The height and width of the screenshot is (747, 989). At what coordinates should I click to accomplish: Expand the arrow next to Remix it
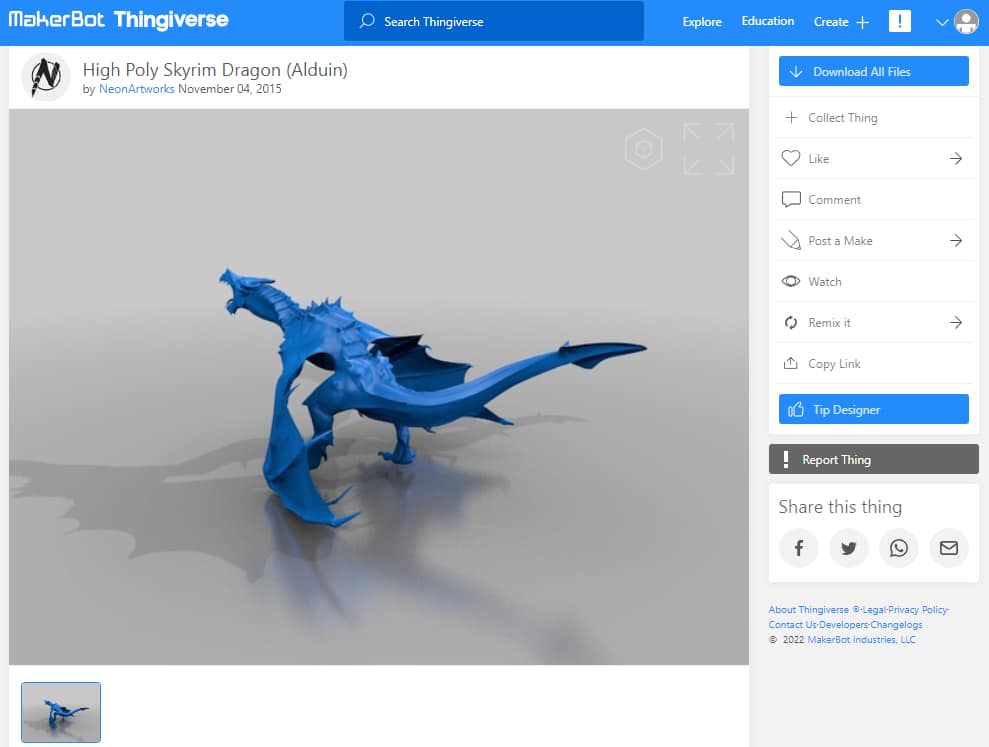[x=956, y=322]
